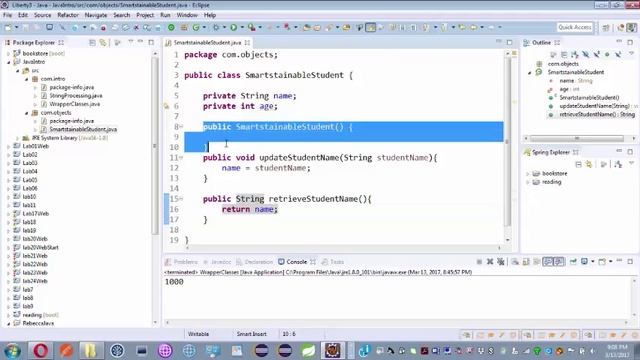Open the Debug button dropdown arrow
640x360 pixels.
pyautogui.click(x=224, y=27)
